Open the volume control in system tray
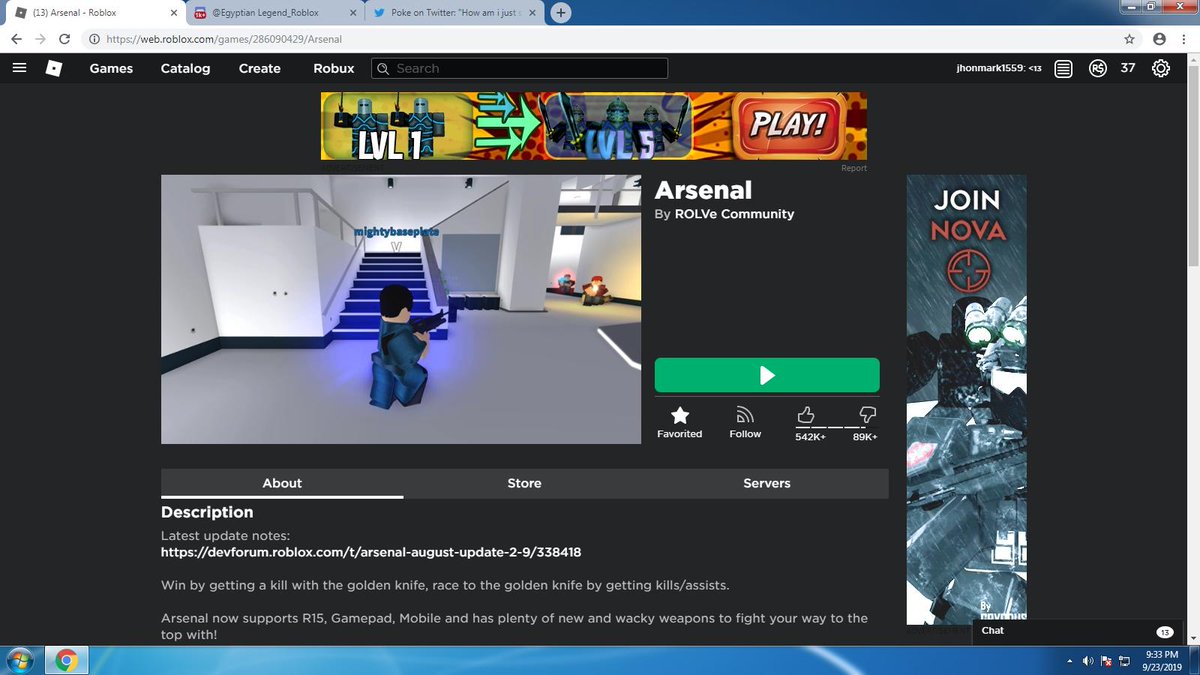 coord(1086,661)
